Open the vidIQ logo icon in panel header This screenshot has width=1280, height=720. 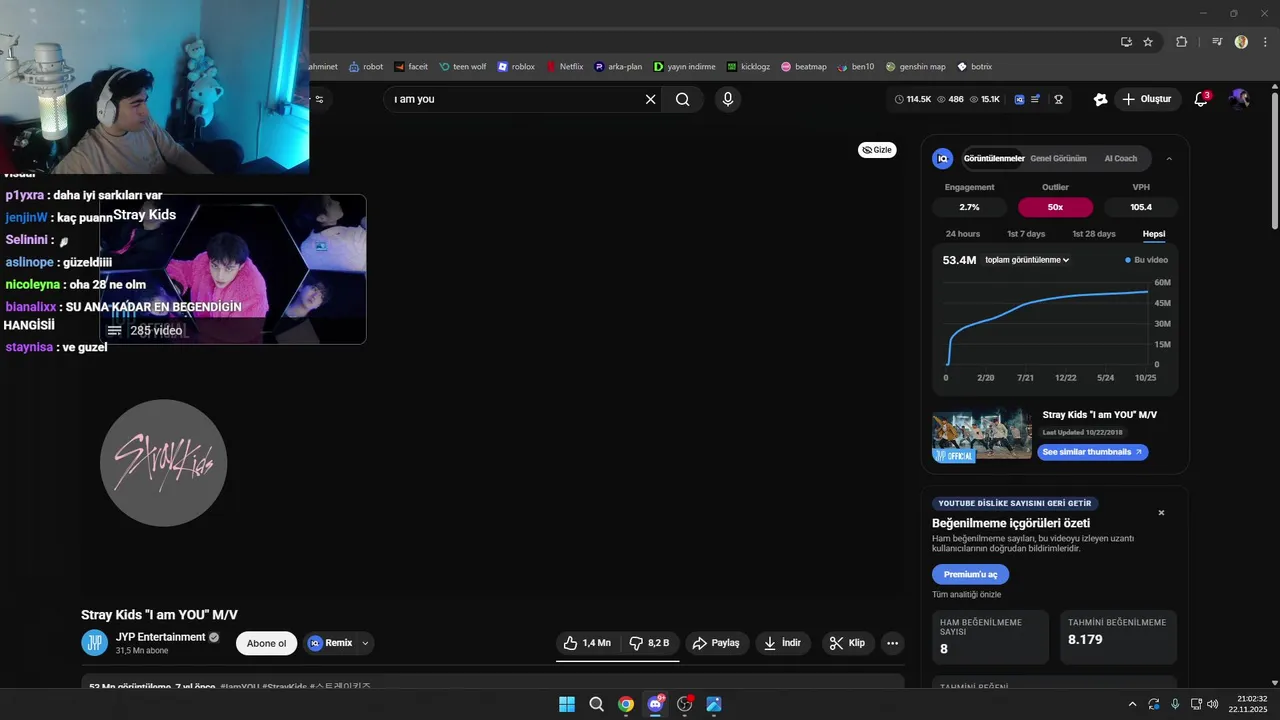click(x=942, y=158)
